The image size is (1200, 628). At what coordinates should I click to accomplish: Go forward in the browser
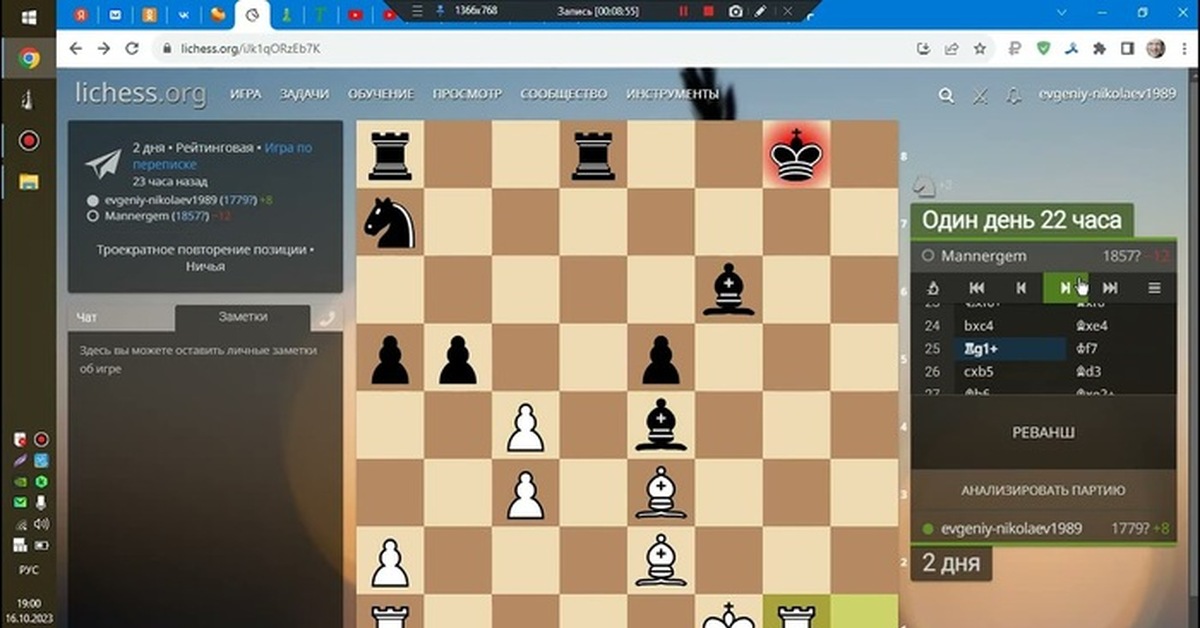click(104, 48)
